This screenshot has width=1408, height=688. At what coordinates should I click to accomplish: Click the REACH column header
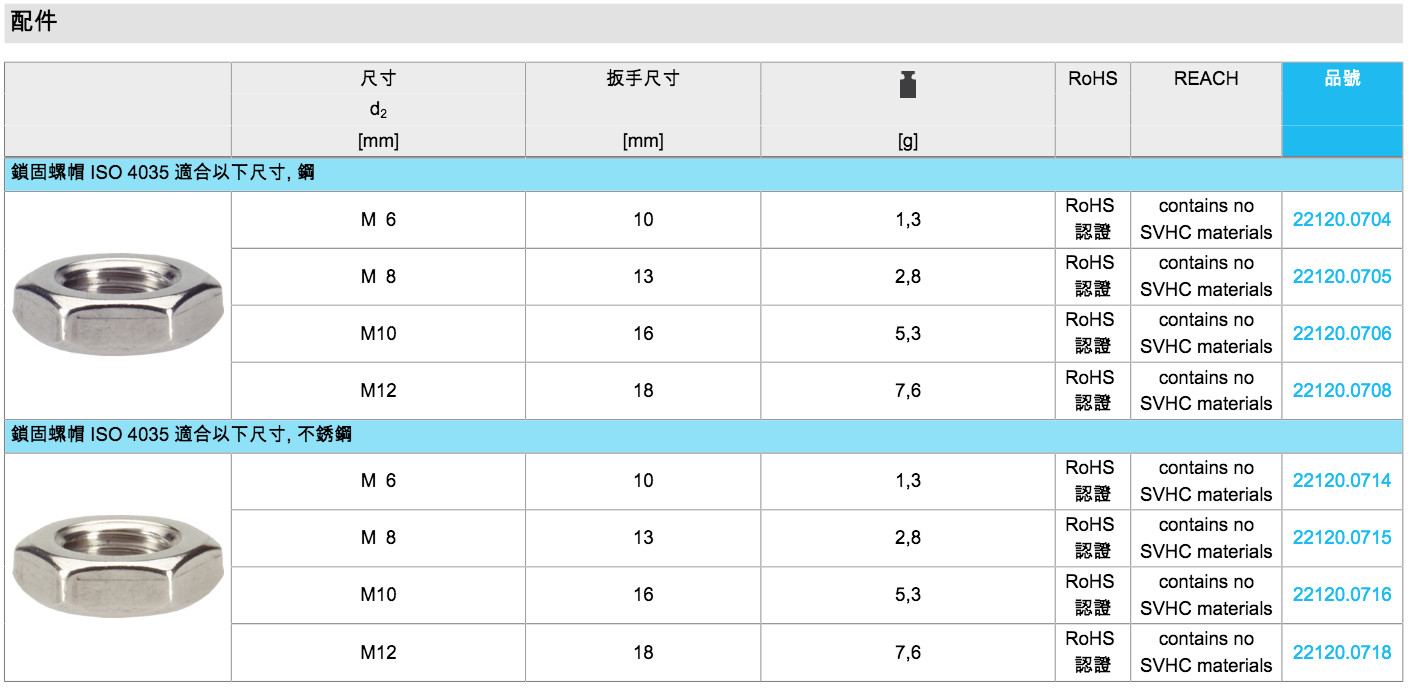[1205, 79]
